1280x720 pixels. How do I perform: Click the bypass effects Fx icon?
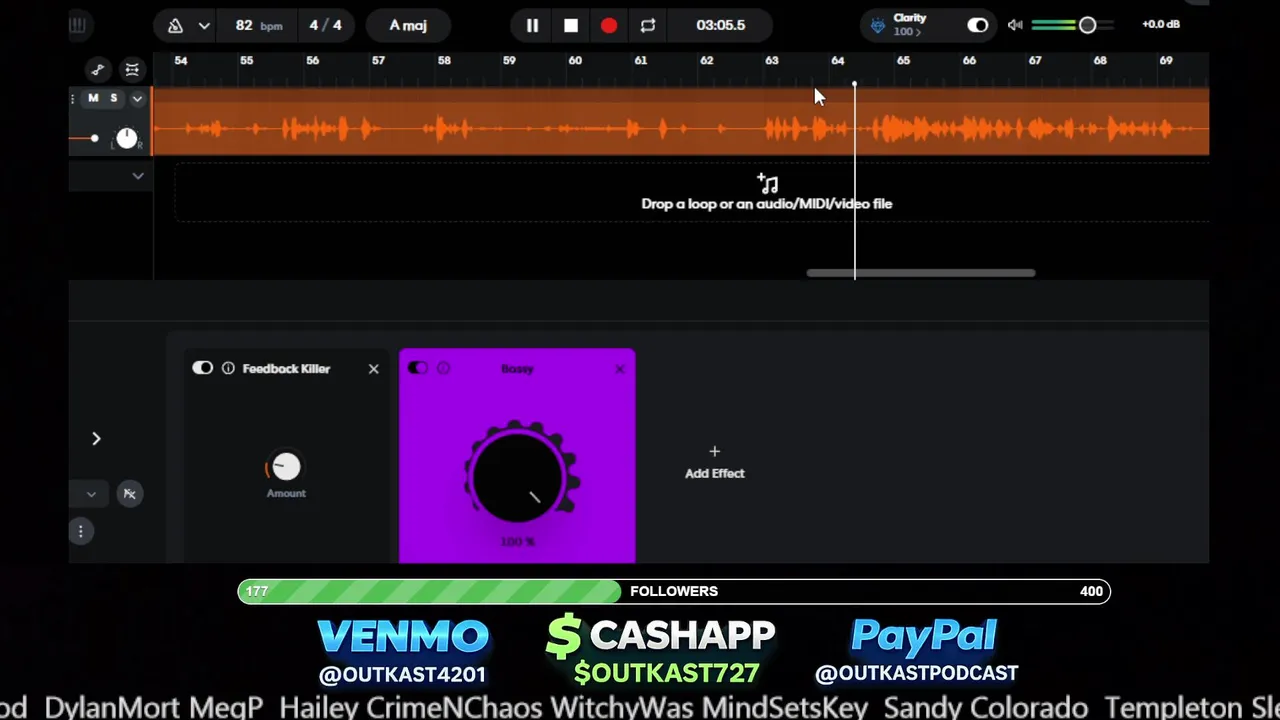click(x=130, y=493)
